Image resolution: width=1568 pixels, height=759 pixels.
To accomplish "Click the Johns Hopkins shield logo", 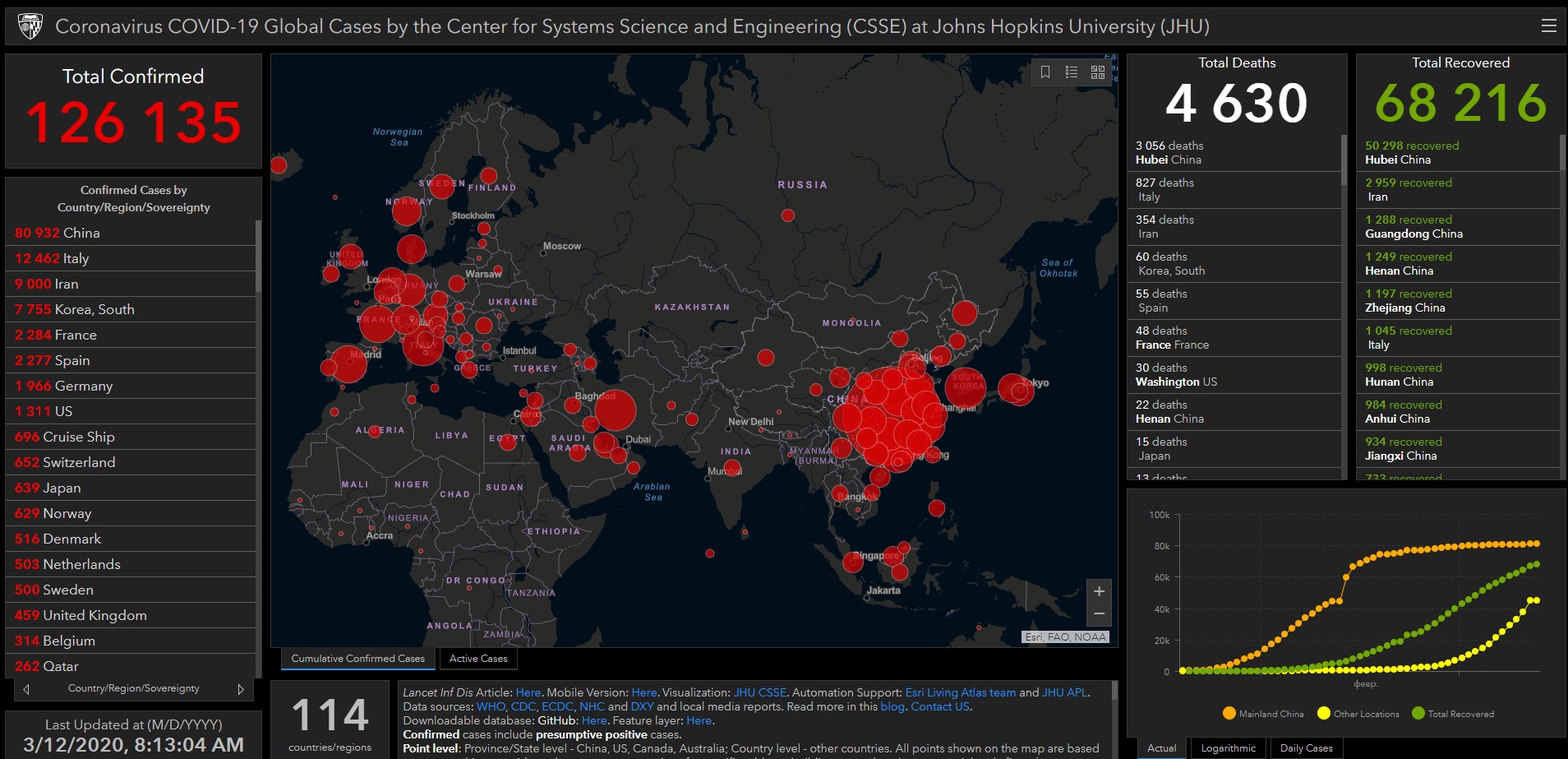I will (x=30, y=26).
